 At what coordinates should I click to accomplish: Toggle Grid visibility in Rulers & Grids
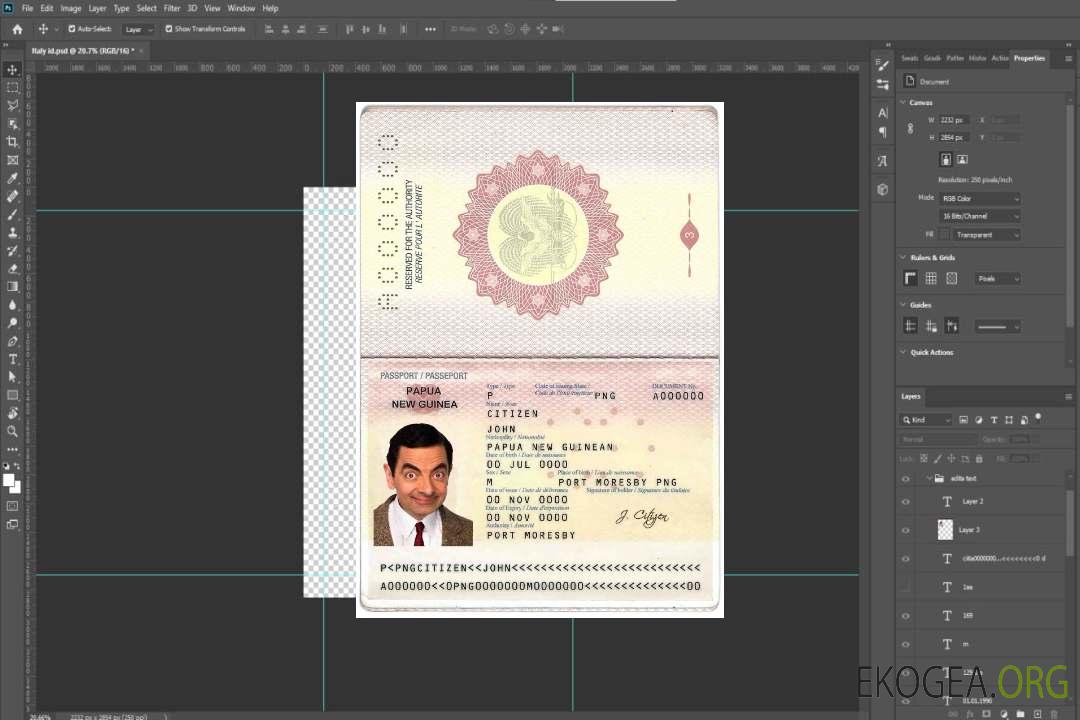[x=931, y=278]
